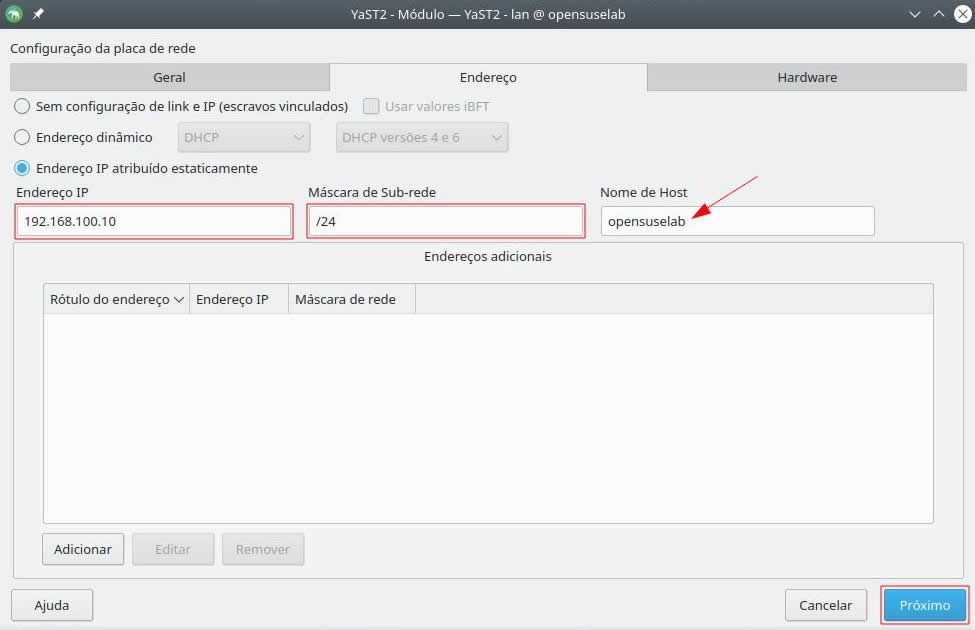This screenshot has width=975, height=630.
Task: Select the 'Endereço dinâmico' radio button
Action: click(22, 137)
